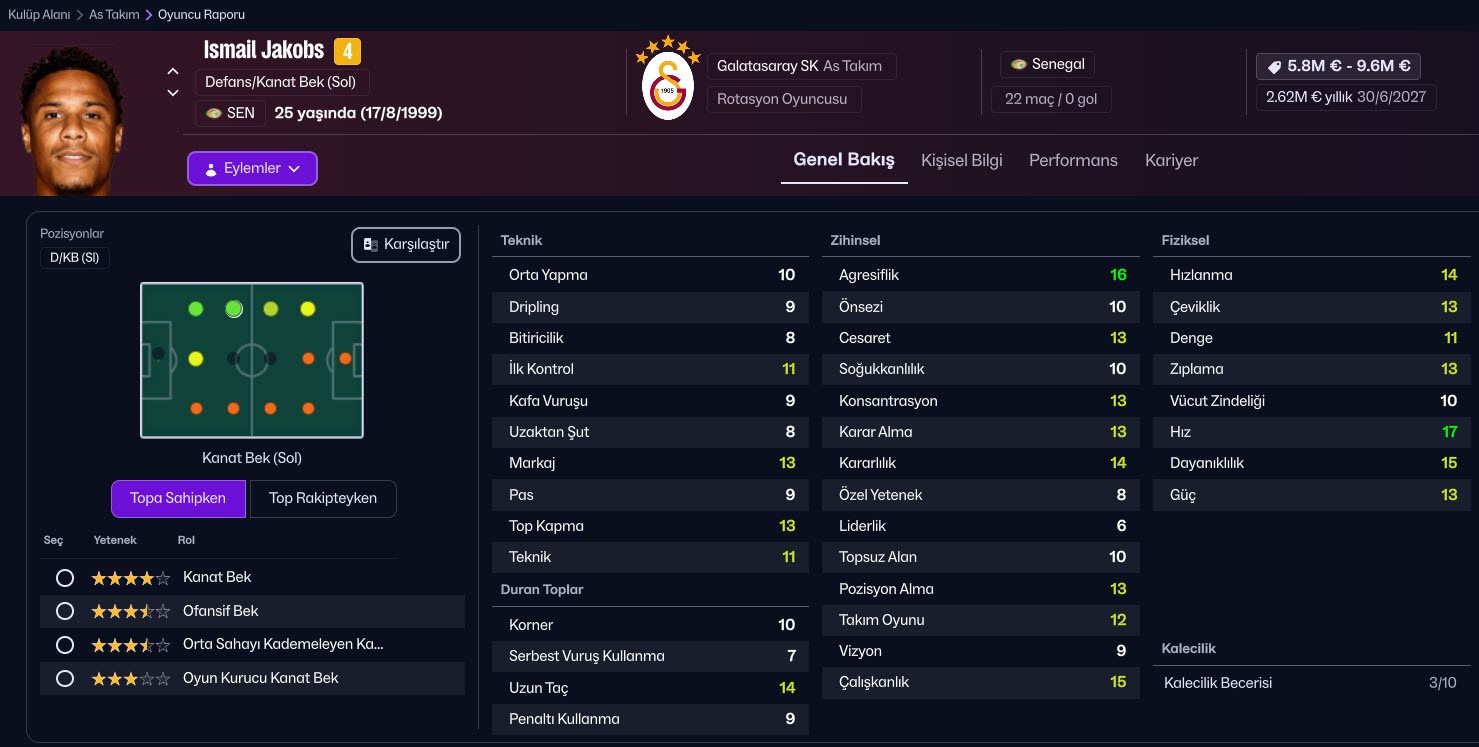1479x747 pixels.
Task: Click the Top Rakipteyken button
Action: click(322, 498)
